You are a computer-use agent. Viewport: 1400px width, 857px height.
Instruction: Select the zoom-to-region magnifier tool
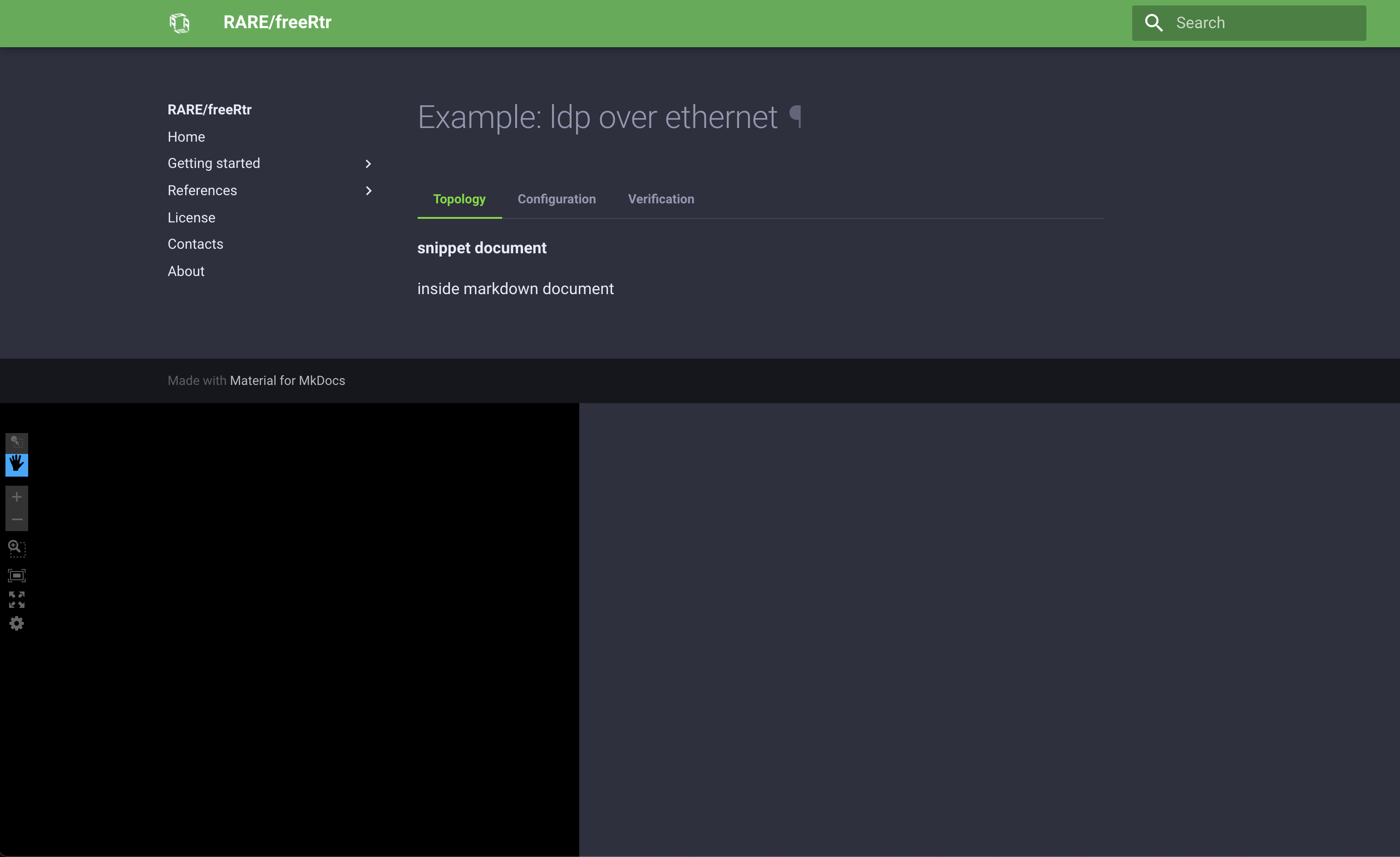point(16,548)
